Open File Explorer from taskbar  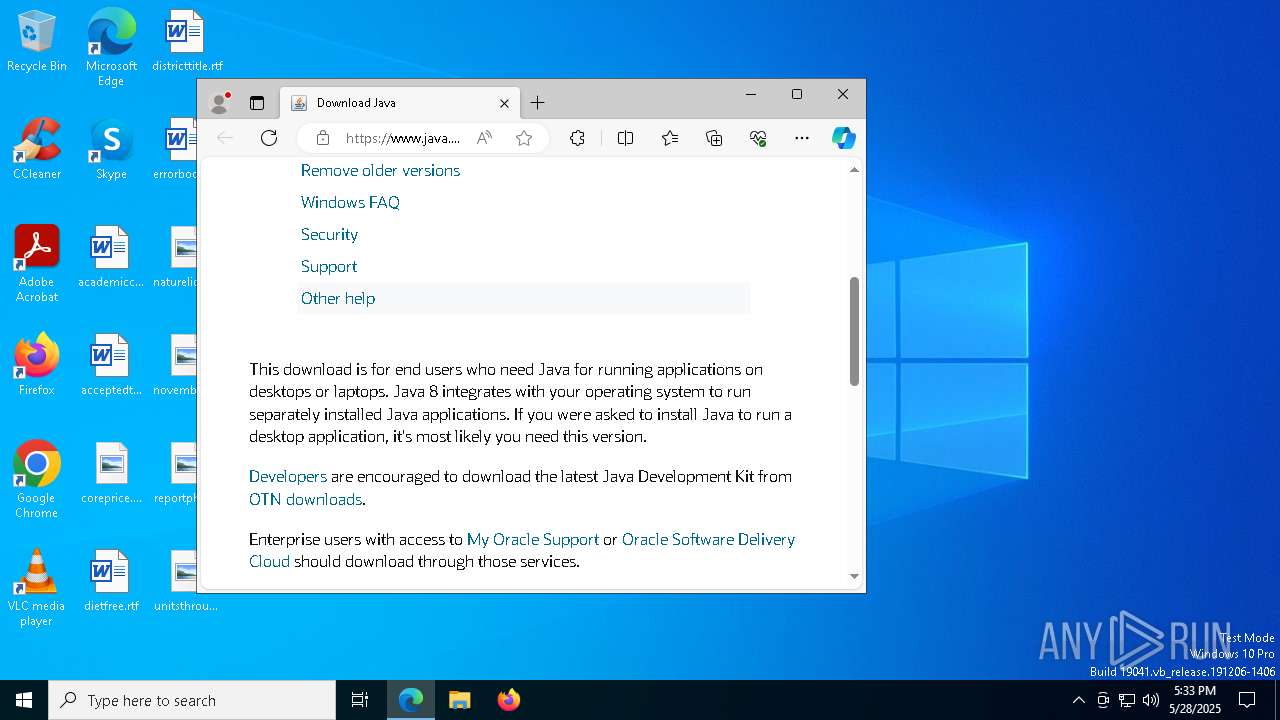tap(459, 700)
